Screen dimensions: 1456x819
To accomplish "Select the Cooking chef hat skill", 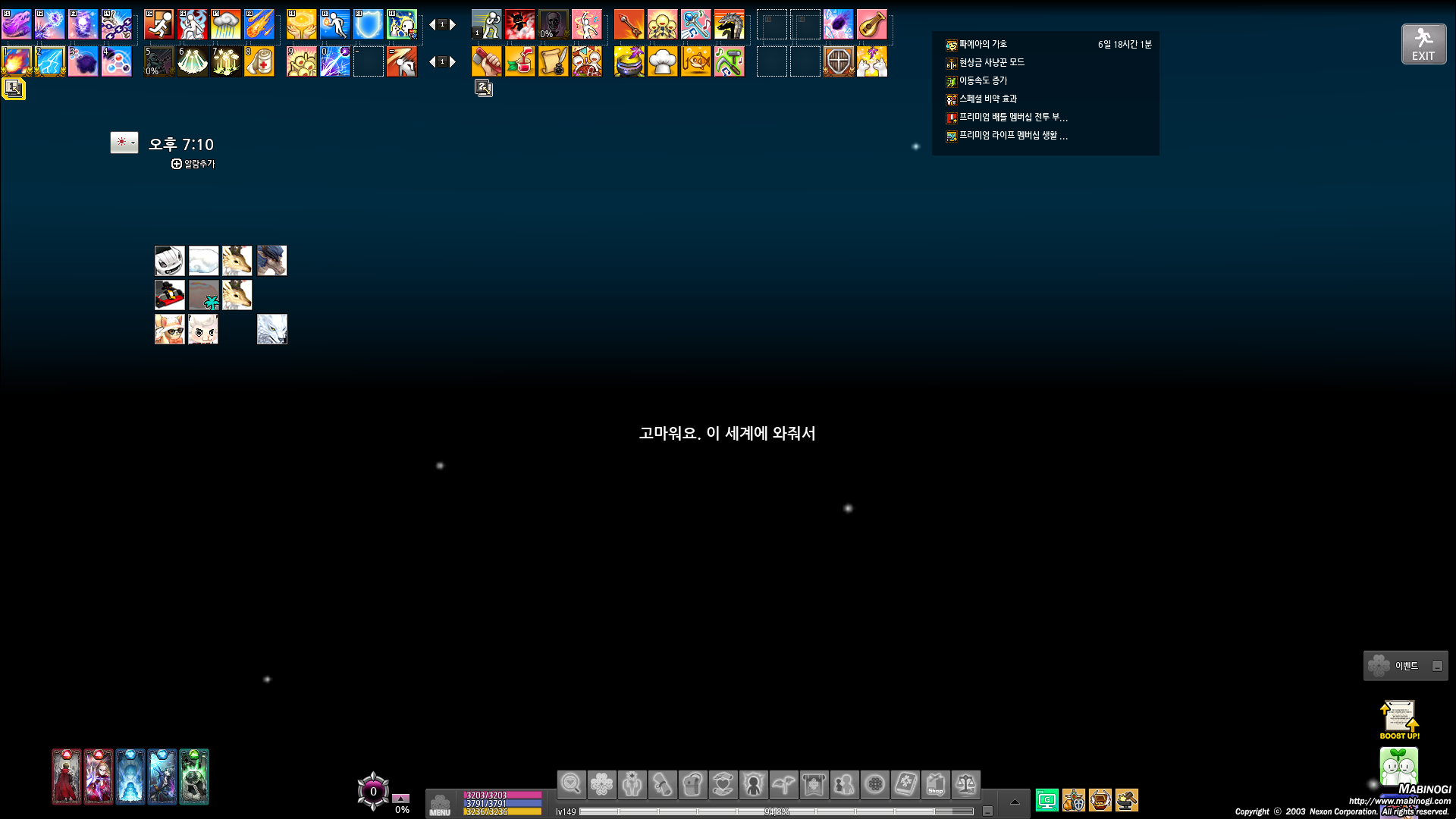I will pyautogui.click(x=662, y=61).
